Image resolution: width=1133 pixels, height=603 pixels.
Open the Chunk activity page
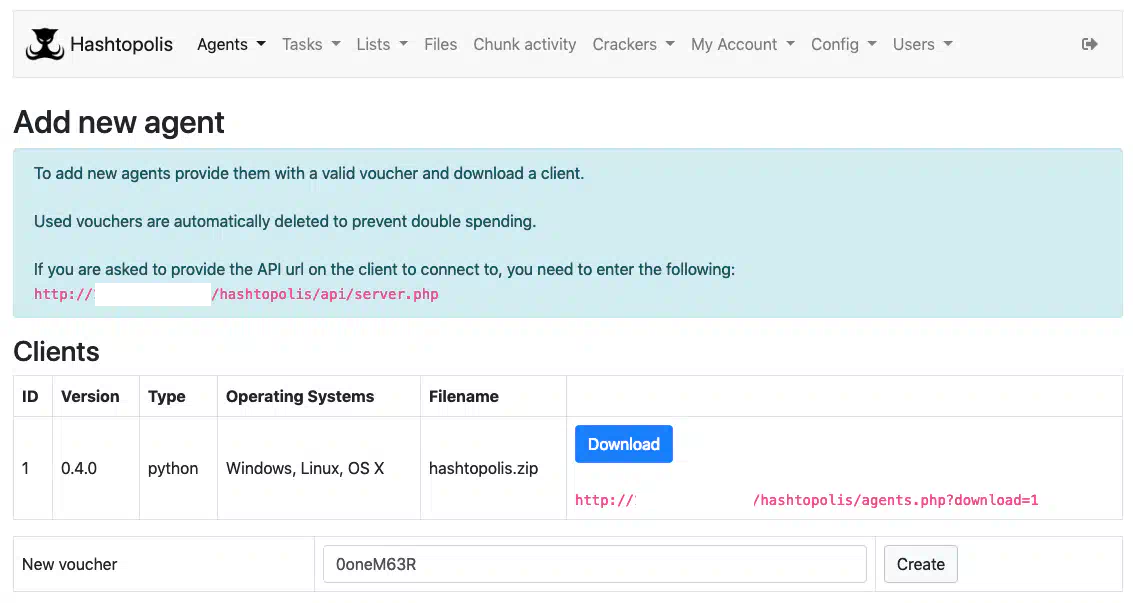tap(525, 44)
